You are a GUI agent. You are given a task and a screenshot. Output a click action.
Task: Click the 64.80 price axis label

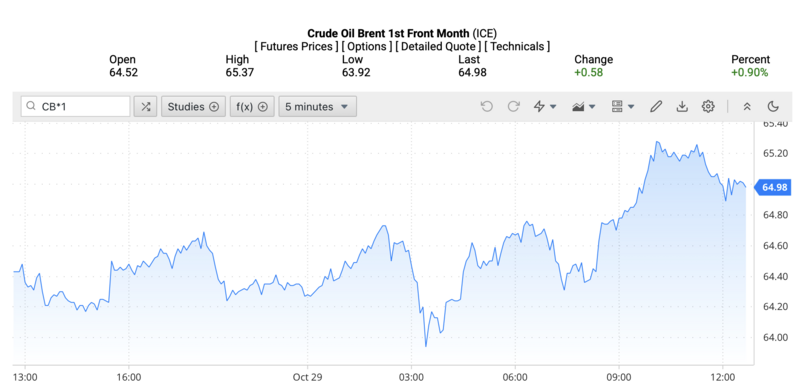(x=775, y=215)
